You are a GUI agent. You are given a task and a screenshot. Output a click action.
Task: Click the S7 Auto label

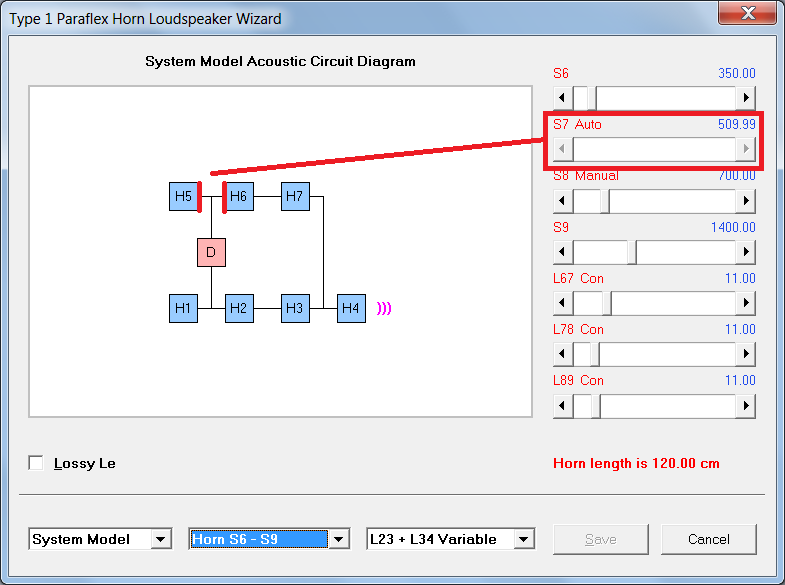pyautogui.click(x=577, y=125)
